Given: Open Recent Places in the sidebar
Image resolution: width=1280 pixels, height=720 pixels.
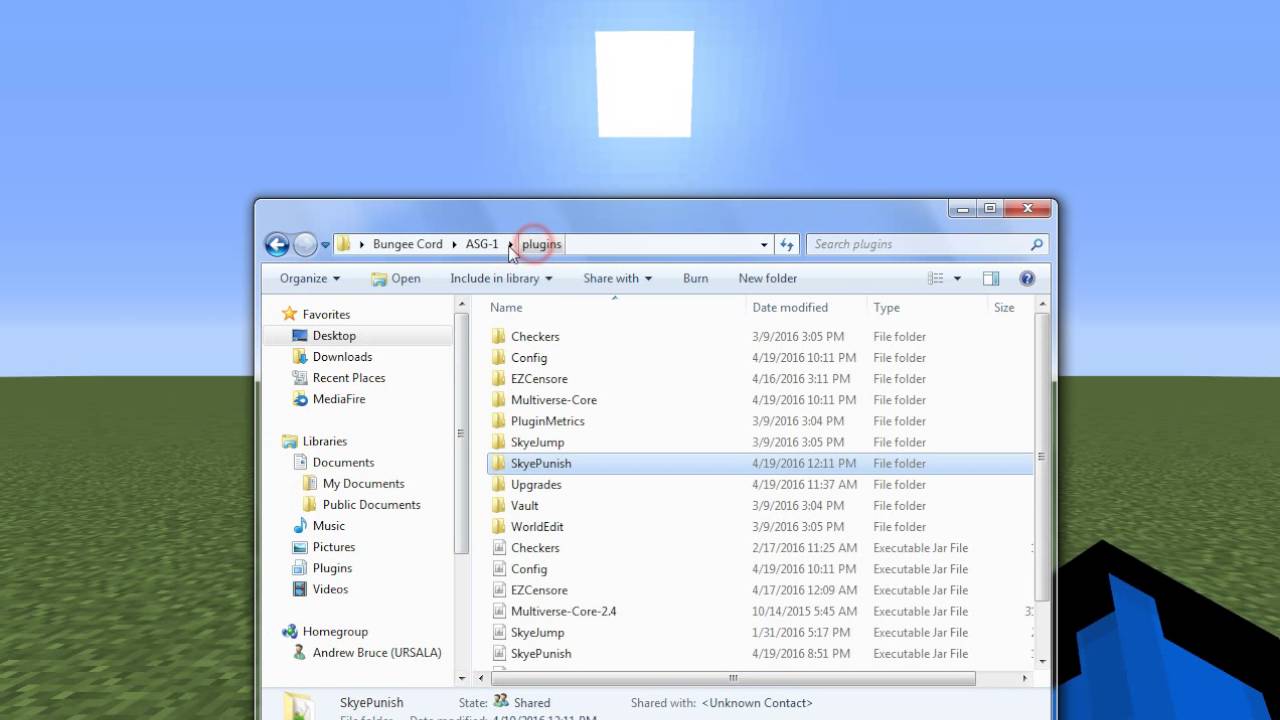Looking at the screenshot, I should (x=349, y=378).
